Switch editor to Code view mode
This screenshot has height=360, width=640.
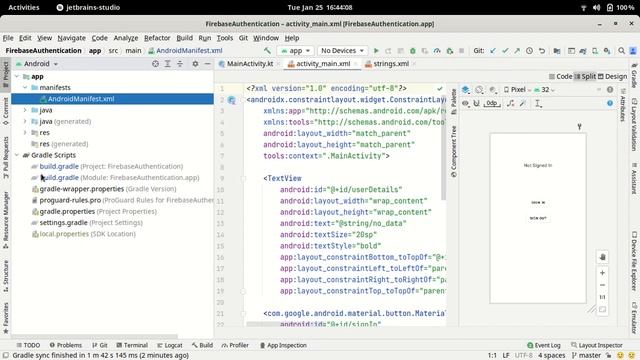[560, 76]
